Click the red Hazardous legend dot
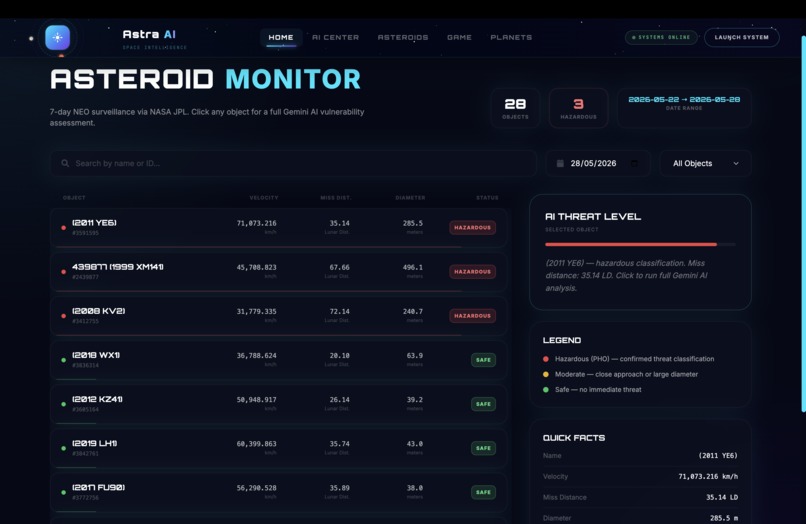806x524 pixels. [546, 359]
